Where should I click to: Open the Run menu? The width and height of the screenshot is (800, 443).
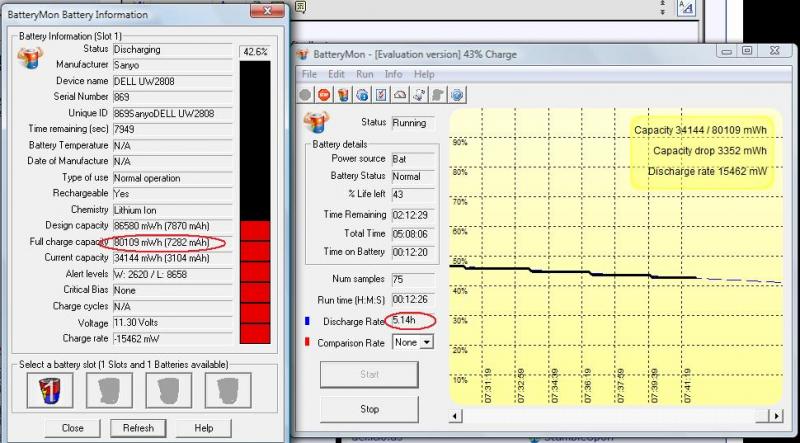click(365, 74)
